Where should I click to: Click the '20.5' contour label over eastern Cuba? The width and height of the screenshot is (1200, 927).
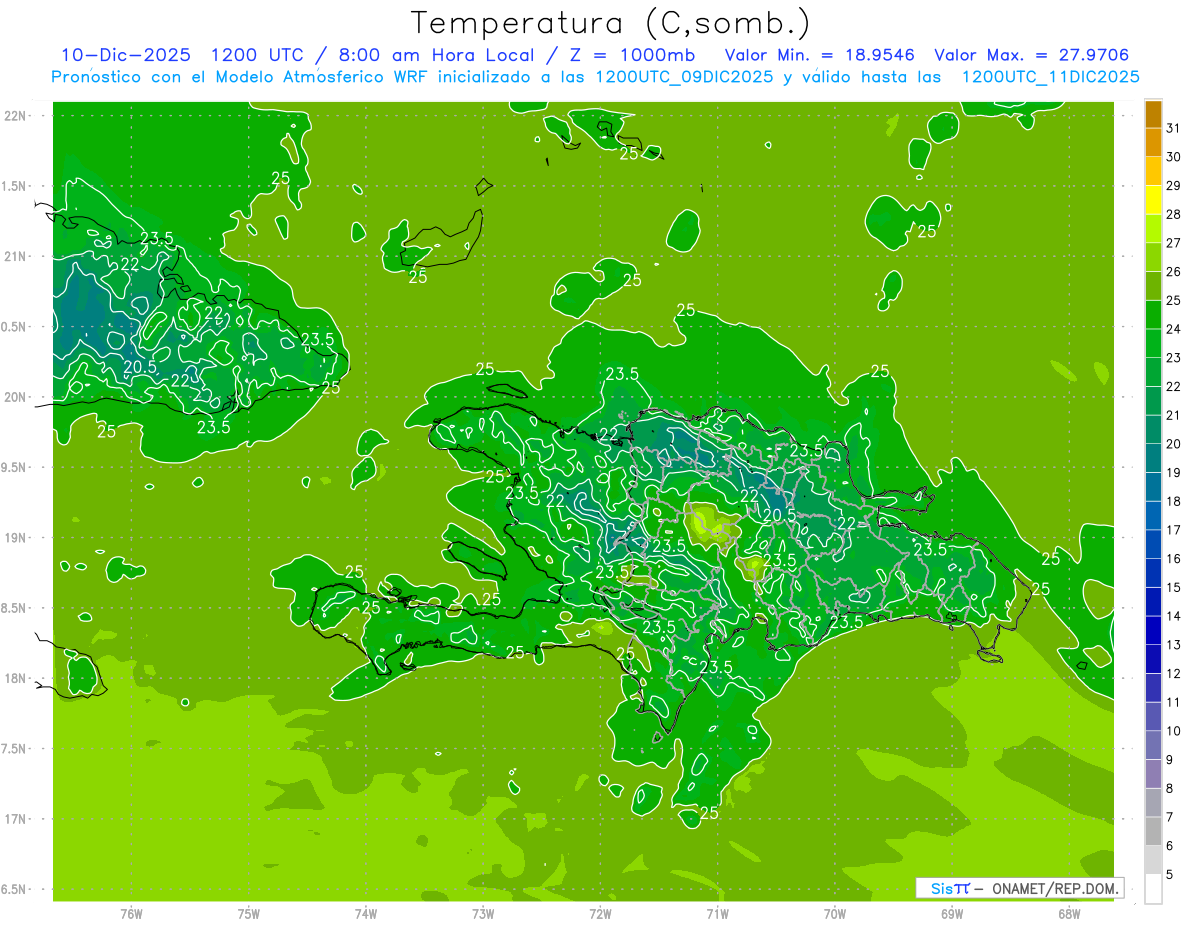140,366
